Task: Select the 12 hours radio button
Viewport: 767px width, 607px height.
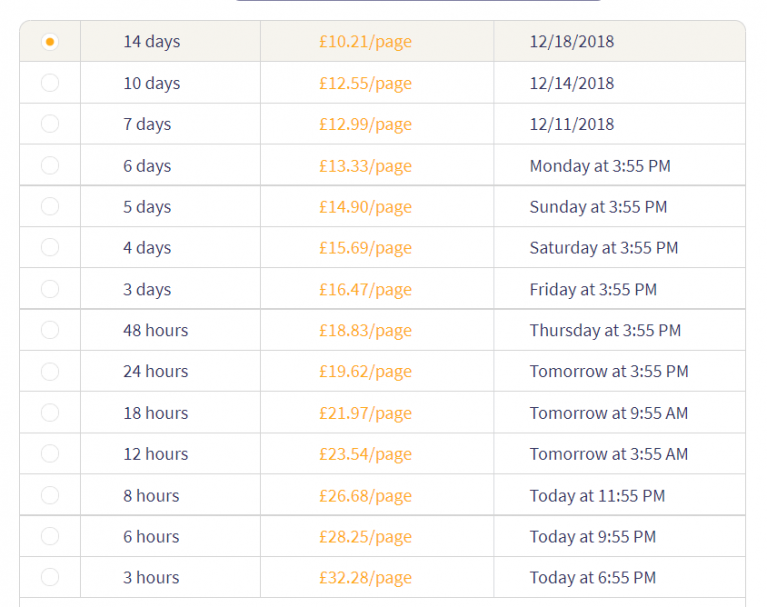Action: pos(50,454)
